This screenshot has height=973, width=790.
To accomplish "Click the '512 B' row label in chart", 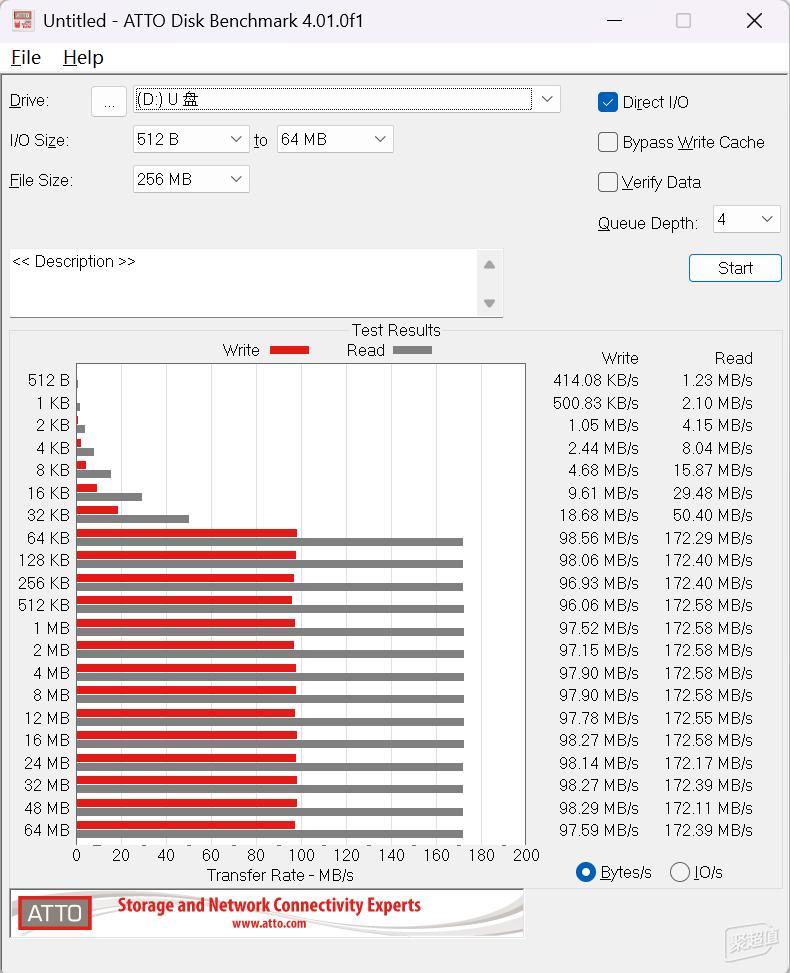I will pos(48,380).
